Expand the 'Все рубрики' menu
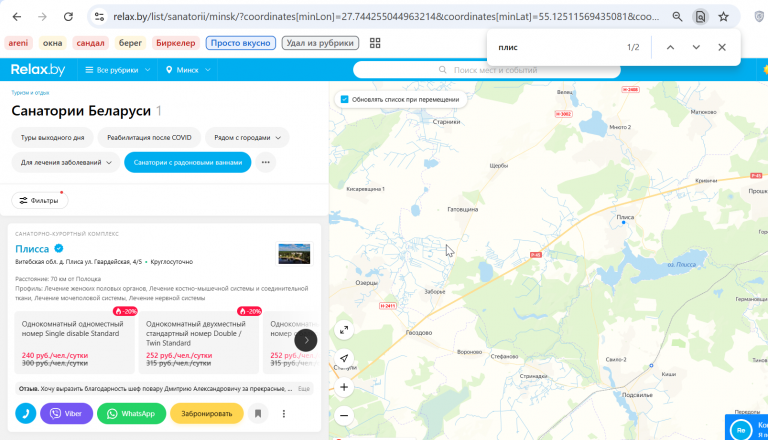Image resolution: width=768 pixels, height=440 pixels. point(118,70)
